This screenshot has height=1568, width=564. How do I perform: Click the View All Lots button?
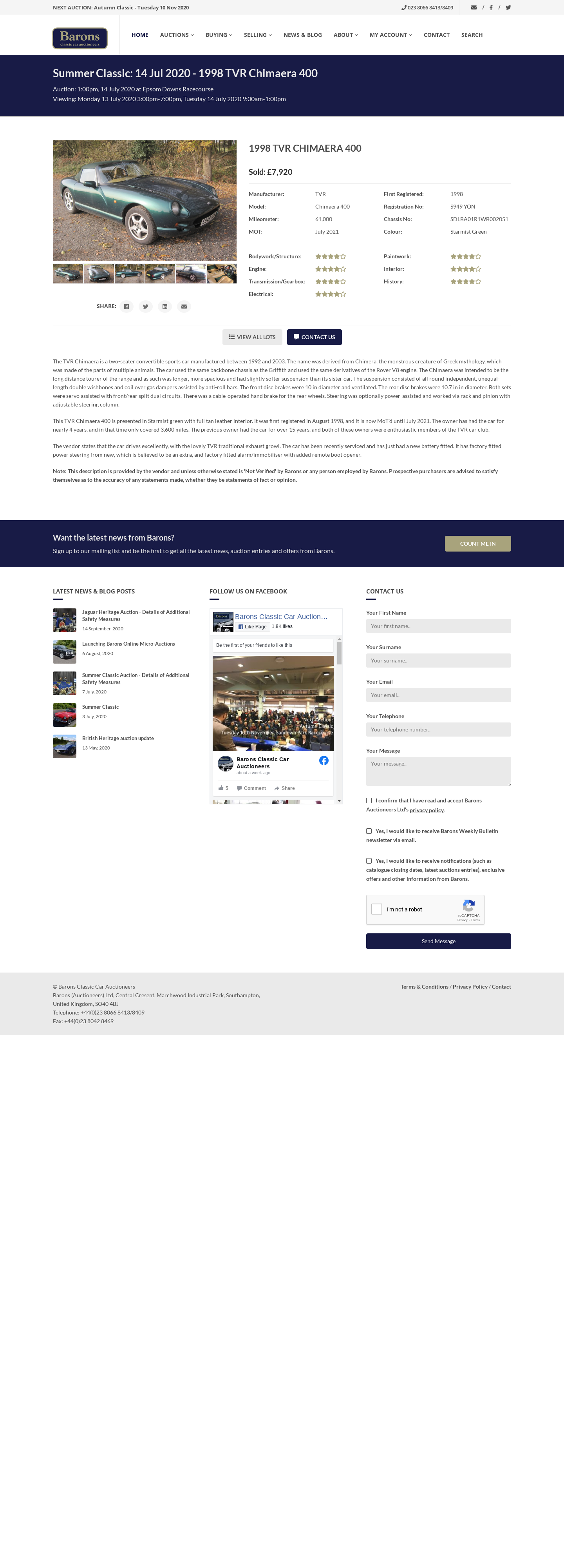coord(252,337)
